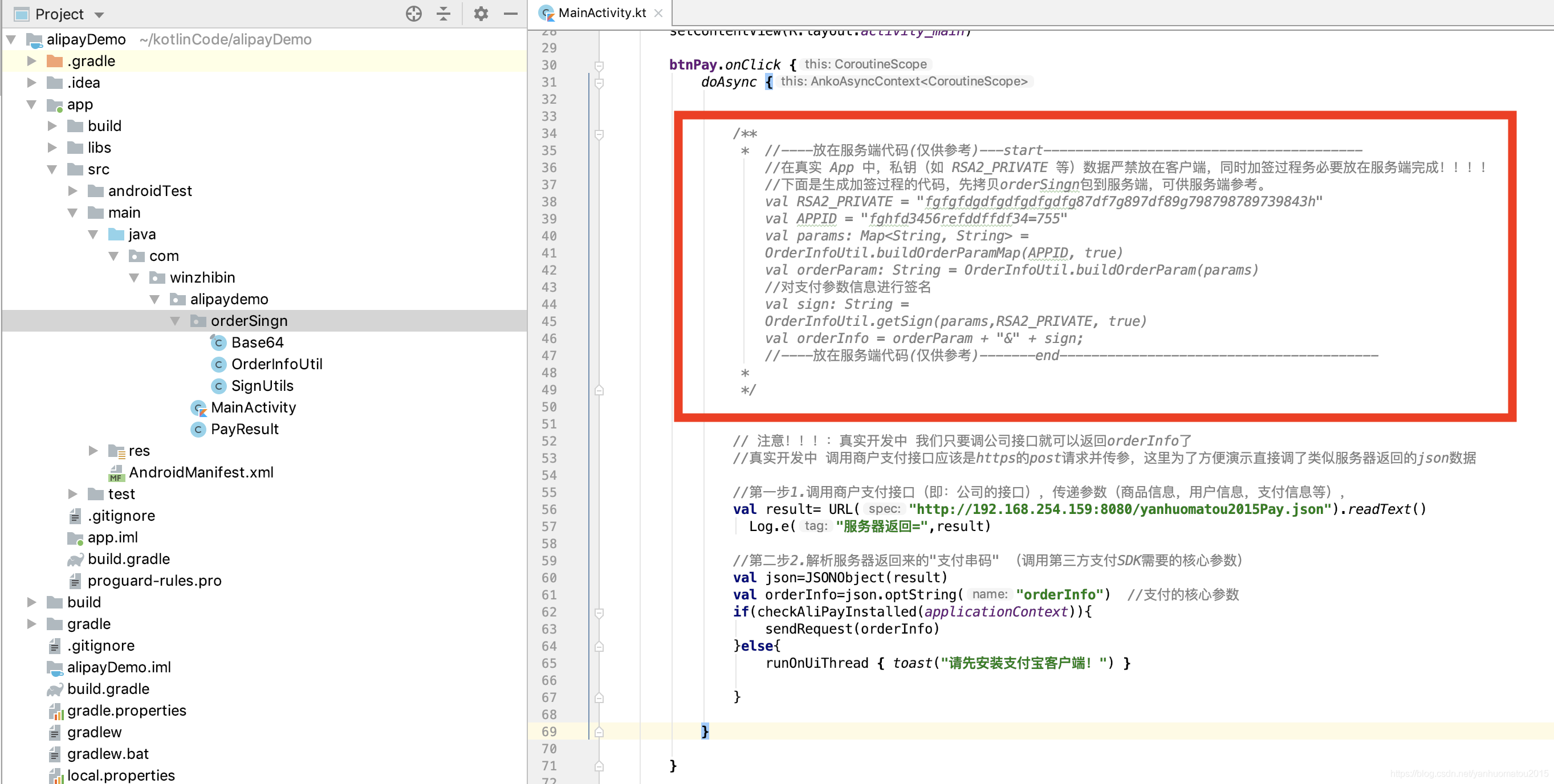The height and width of the screenshot is (784, 1554).
Task: Select the MainActivity.kt editor tab
Action: 601,13
